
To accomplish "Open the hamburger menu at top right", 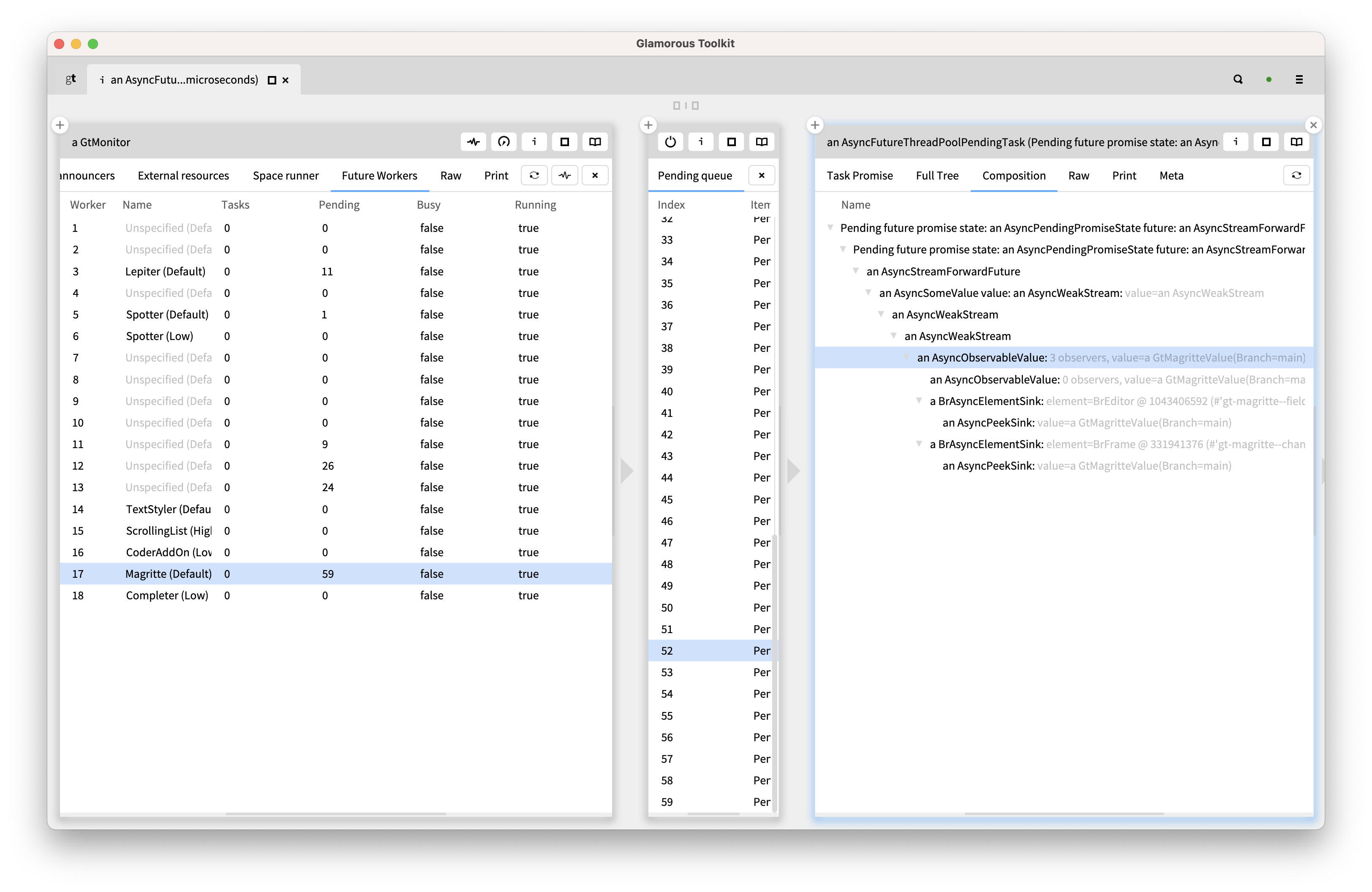I will 1299,79.
